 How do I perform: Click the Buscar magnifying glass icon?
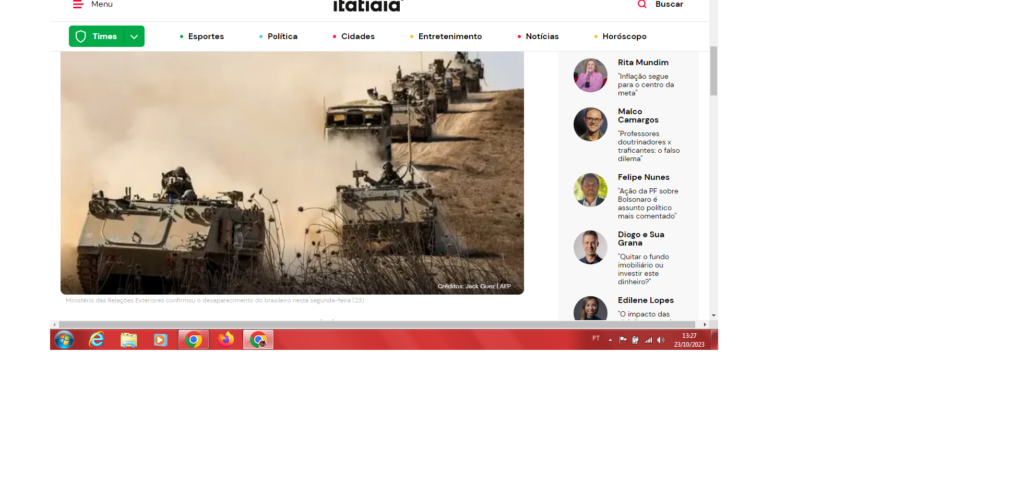click(x=642, y=4)
